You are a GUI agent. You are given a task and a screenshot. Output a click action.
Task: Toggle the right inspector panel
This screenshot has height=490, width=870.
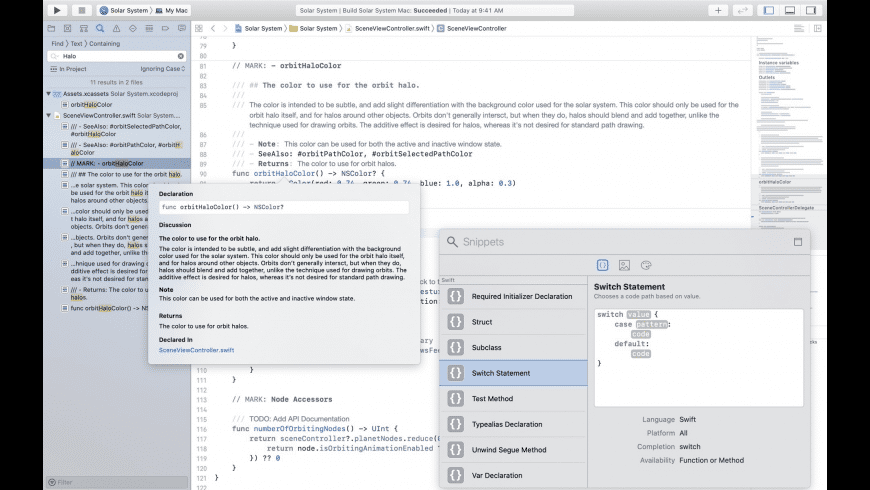pyautogui.click(x=811, y=10)
